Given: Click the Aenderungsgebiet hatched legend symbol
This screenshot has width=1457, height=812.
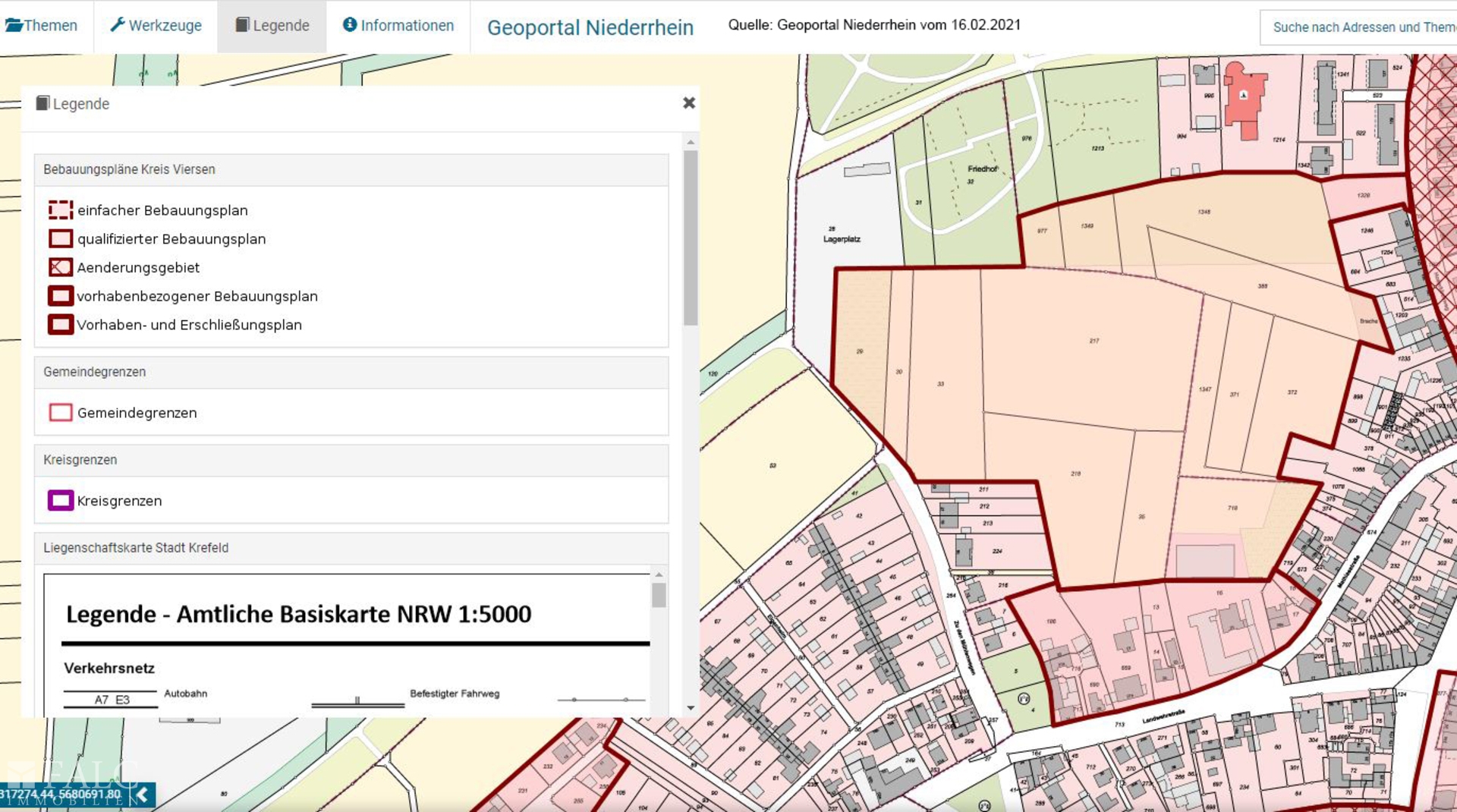Looking at the screenshot, I should click(x=61, y=267).
